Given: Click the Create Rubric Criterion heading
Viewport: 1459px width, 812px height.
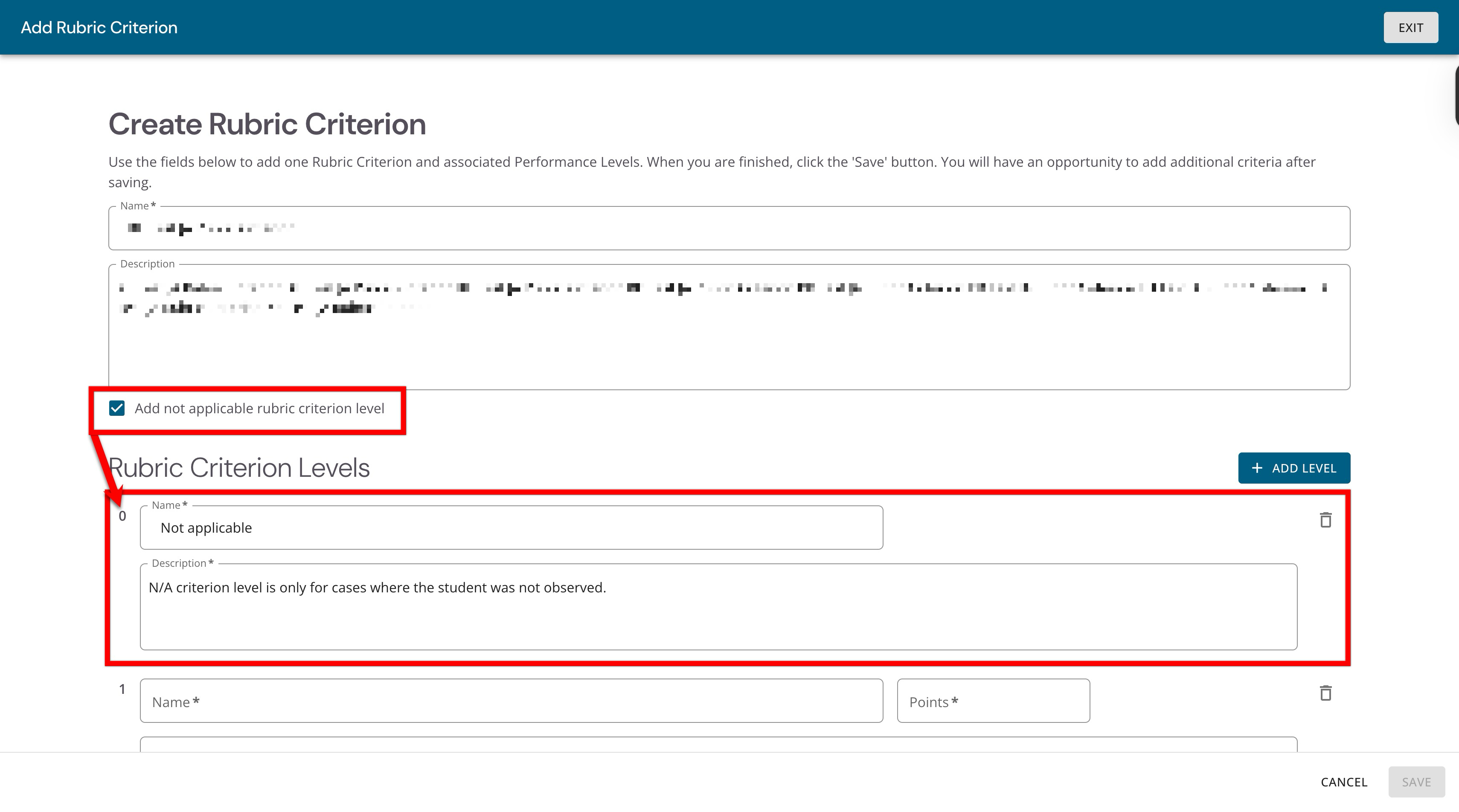Looking at the screenshot, I should [x=267, y=124].
